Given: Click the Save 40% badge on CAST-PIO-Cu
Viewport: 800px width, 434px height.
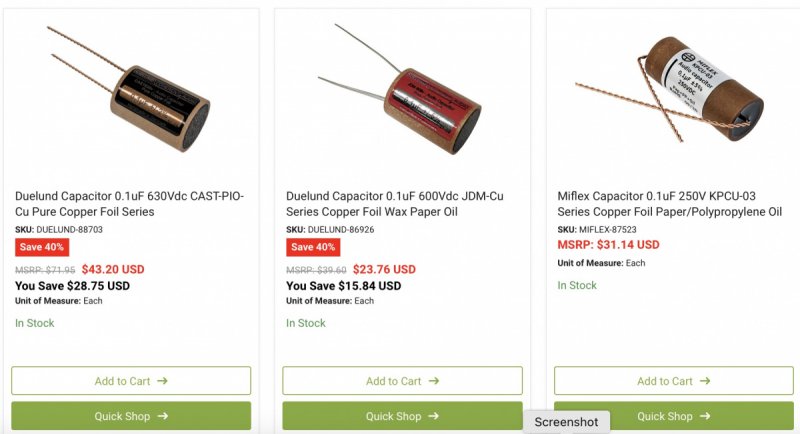Looking at the screenshot, I should tap(42, 248).
